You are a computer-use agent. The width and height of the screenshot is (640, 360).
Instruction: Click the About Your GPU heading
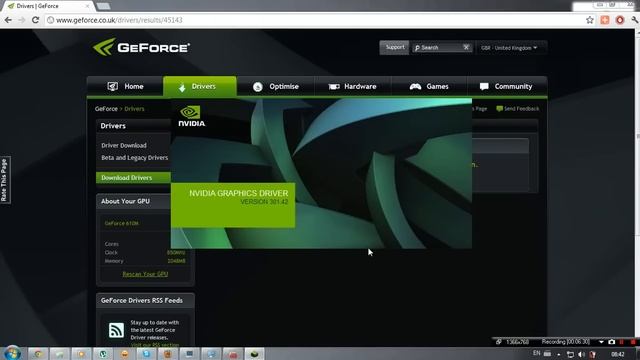tap(125, 201)
